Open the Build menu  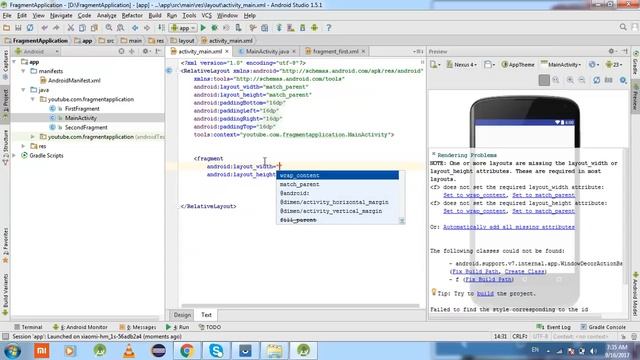155,16
